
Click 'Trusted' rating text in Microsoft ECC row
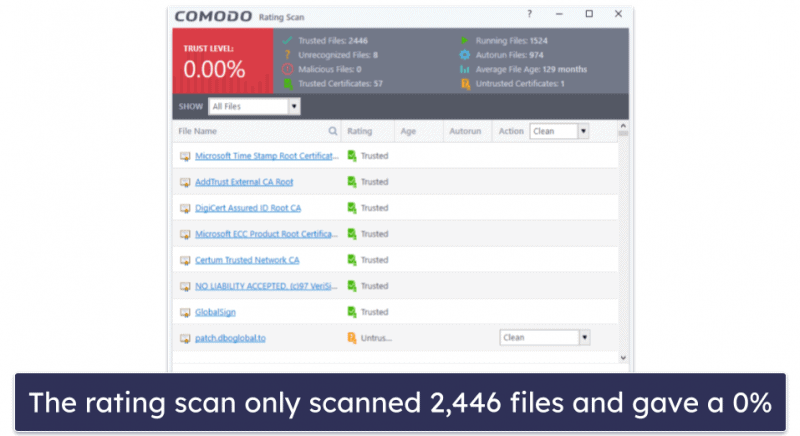click(x=374, y=234)
